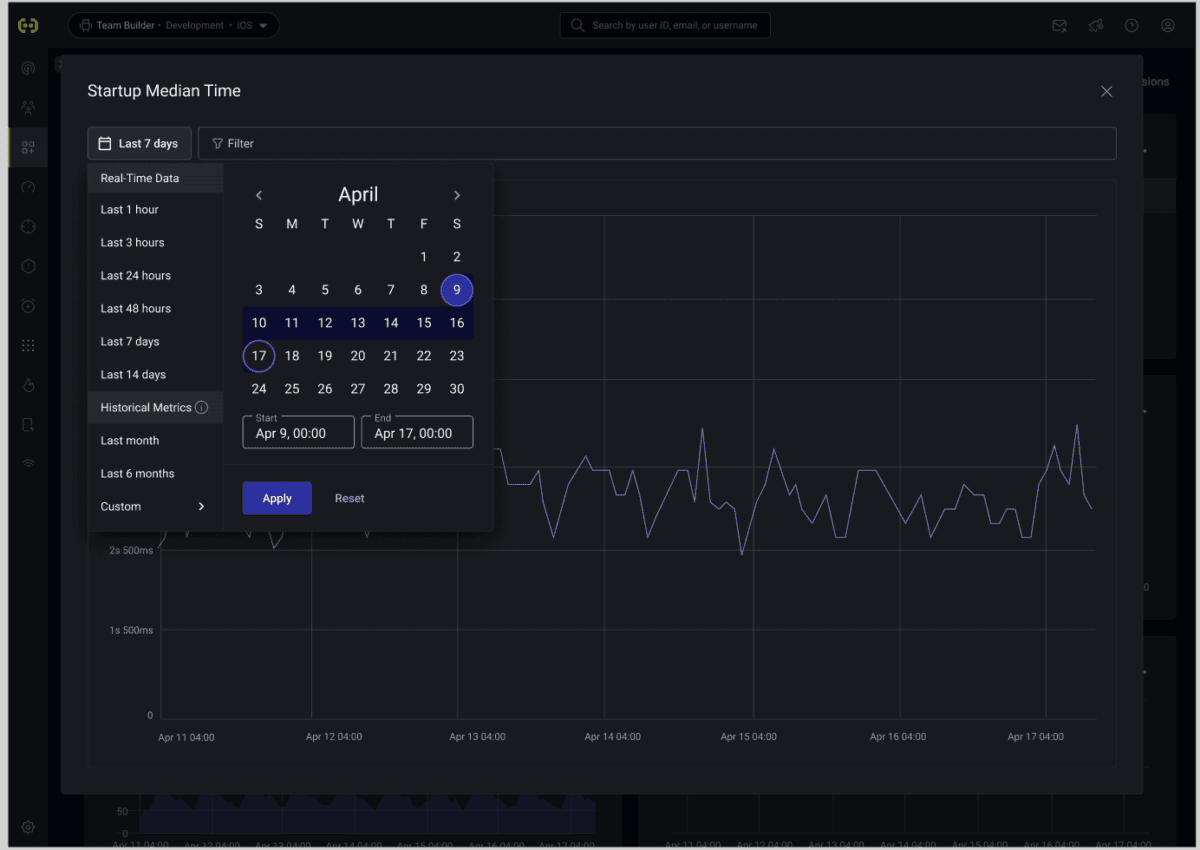Close the Startup Median Time dialog
The image size is (1200, 850).
[x=1106, y=91]
